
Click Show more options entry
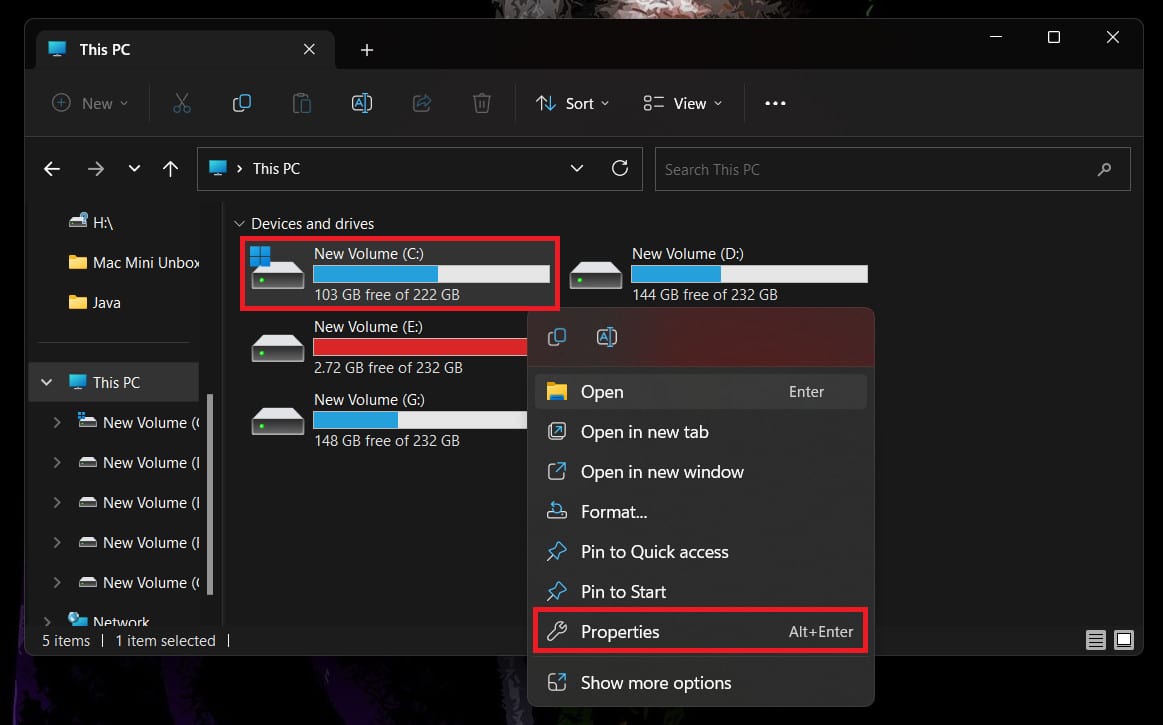coord(656,683)
